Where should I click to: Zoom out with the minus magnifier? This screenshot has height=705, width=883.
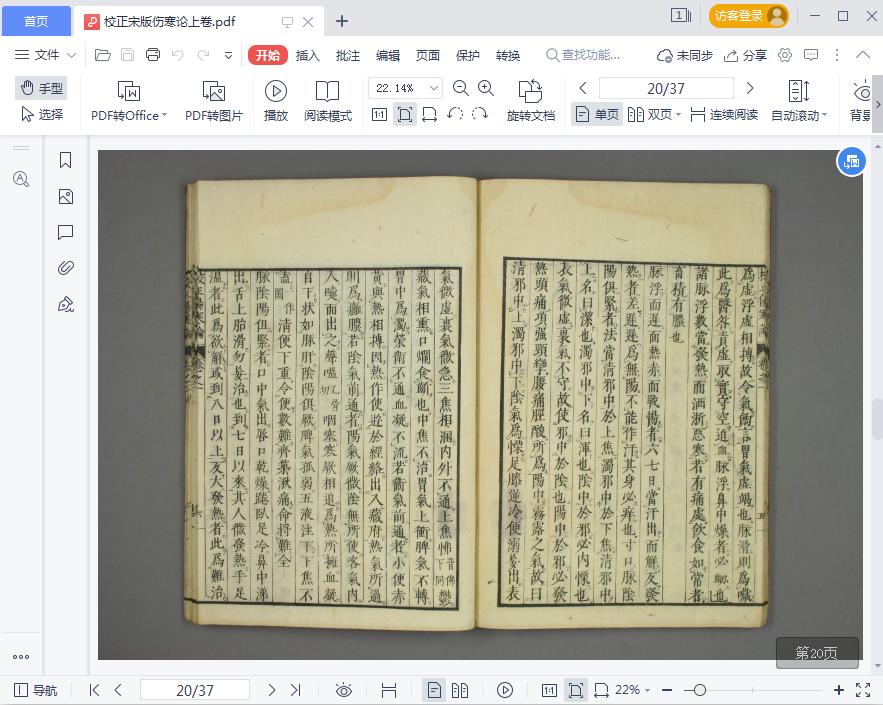pyautogui.click(x=461, y=88)
